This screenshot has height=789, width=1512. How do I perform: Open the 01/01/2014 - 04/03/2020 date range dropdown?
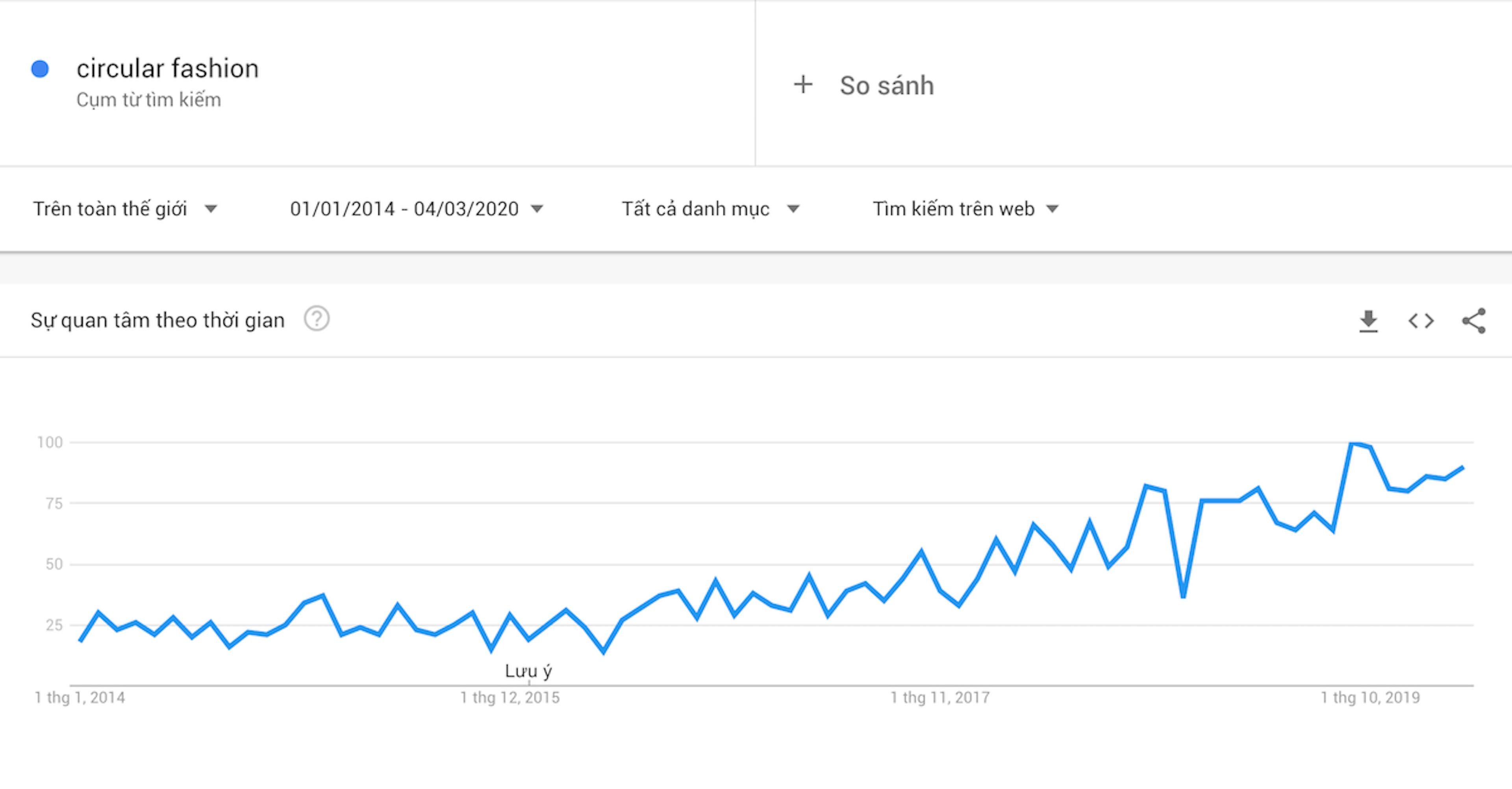pos(417,209)
